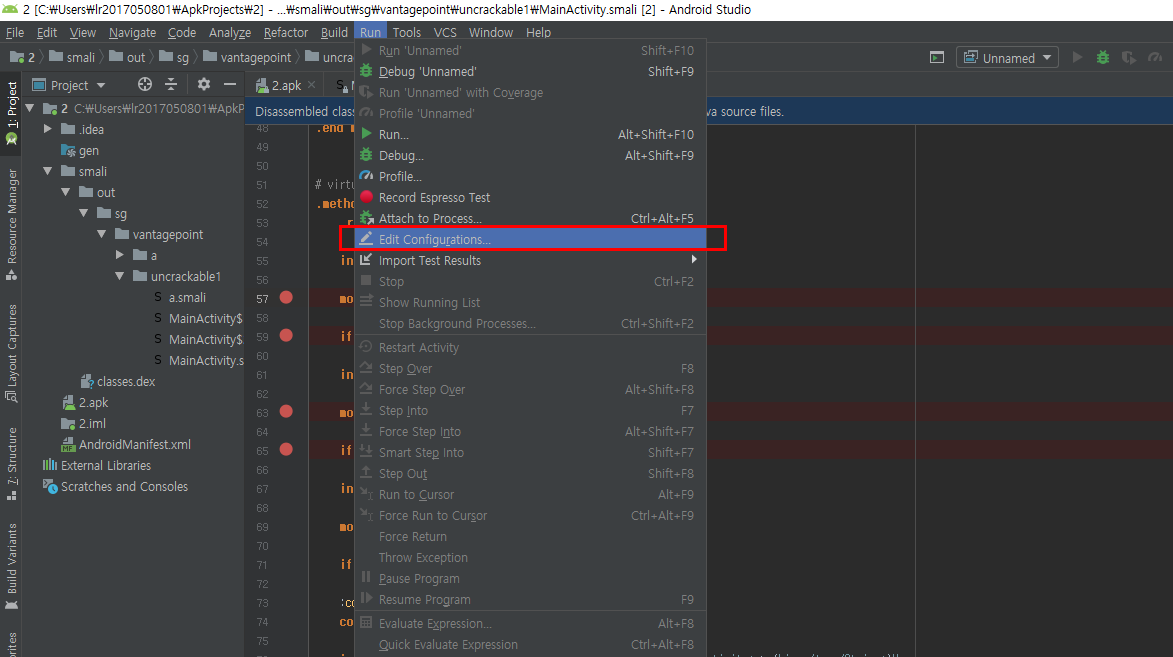Collapse the root project node 2
This screenshot has height=657, width=1173.
pyautogui.click(x=30, y=109)
